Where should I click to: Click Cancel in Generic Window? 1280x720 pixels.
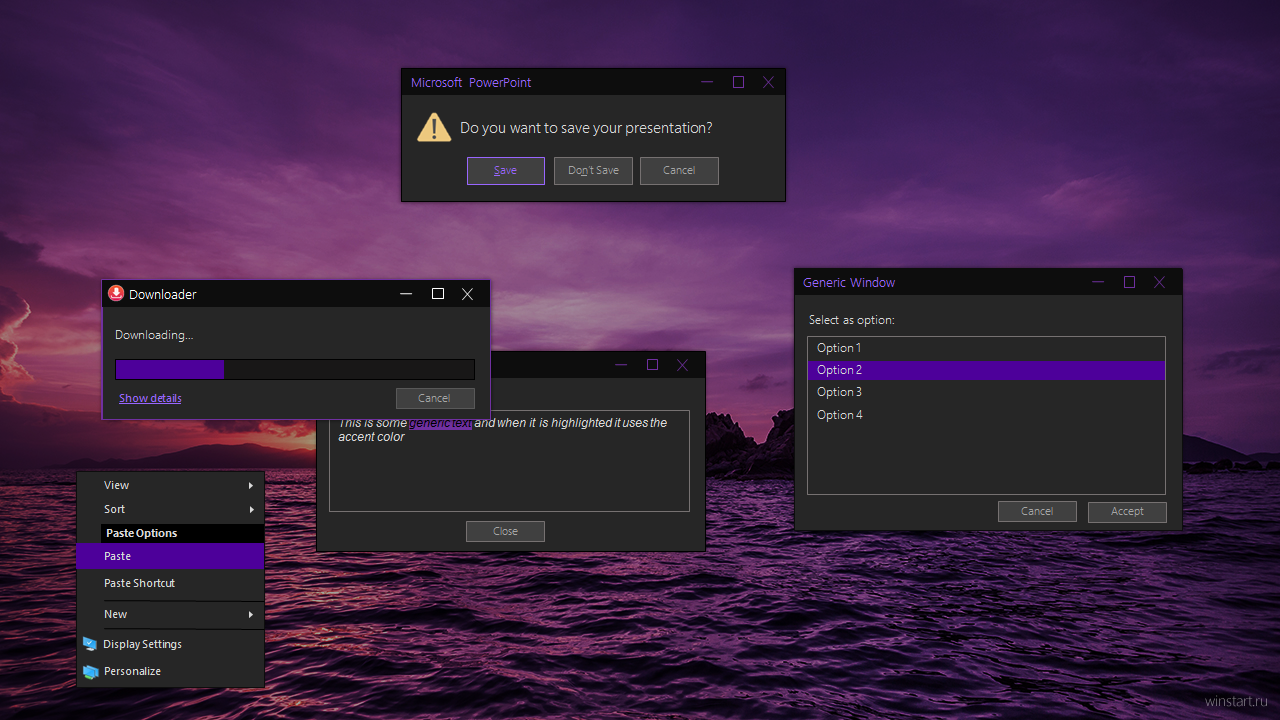point(1037,511)
